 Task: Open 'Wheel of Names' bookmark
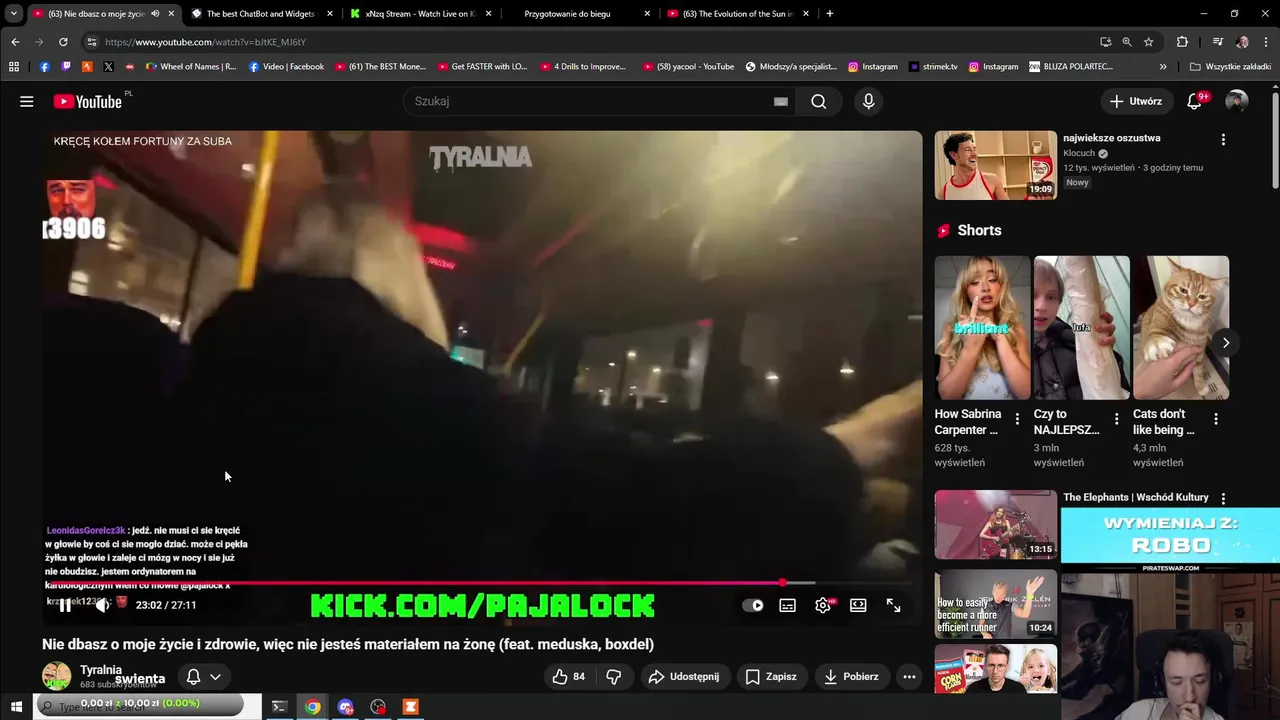[x=191, y=67]
